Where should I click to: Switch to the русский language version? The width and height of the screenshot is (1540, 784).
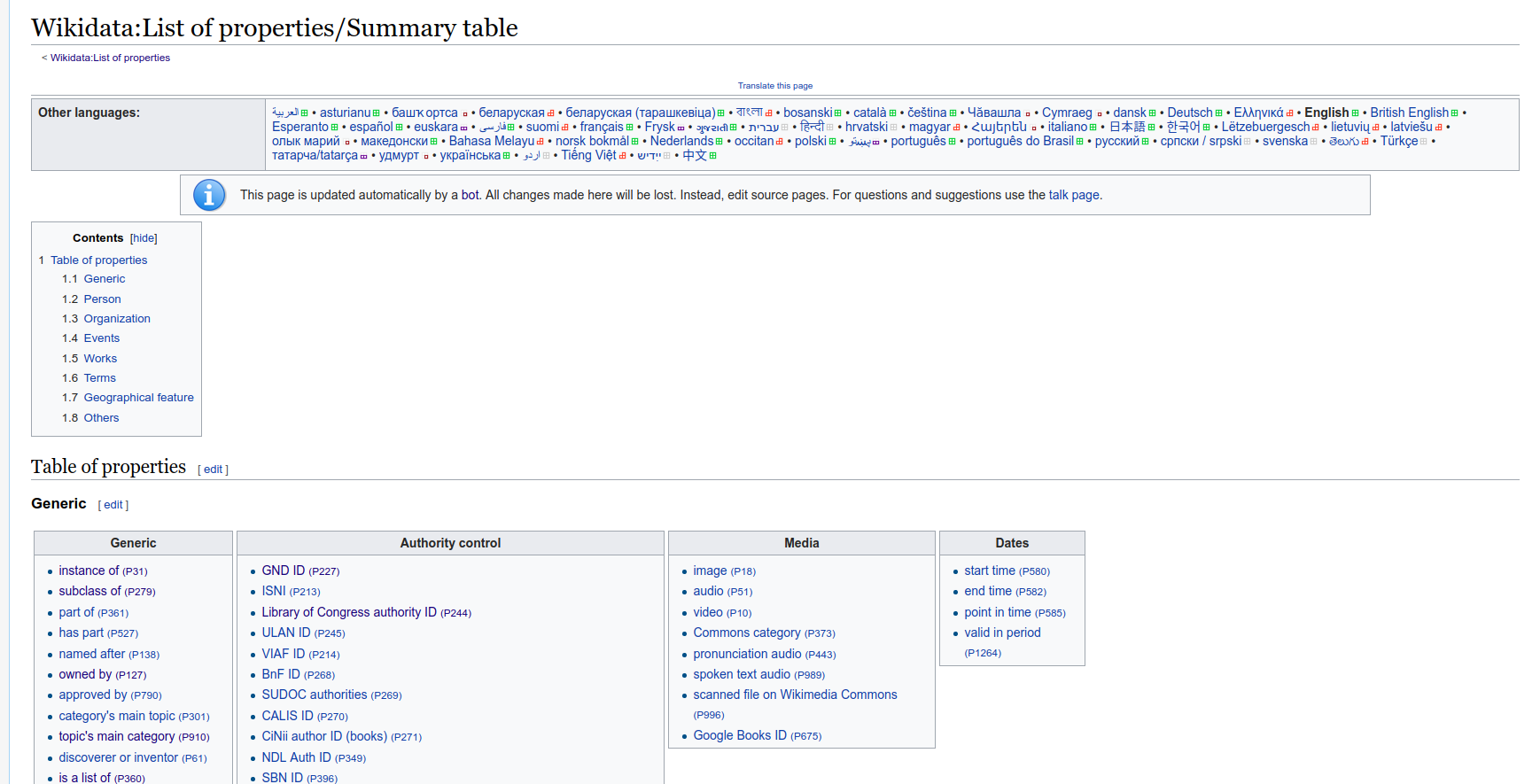coord(1116,142)
